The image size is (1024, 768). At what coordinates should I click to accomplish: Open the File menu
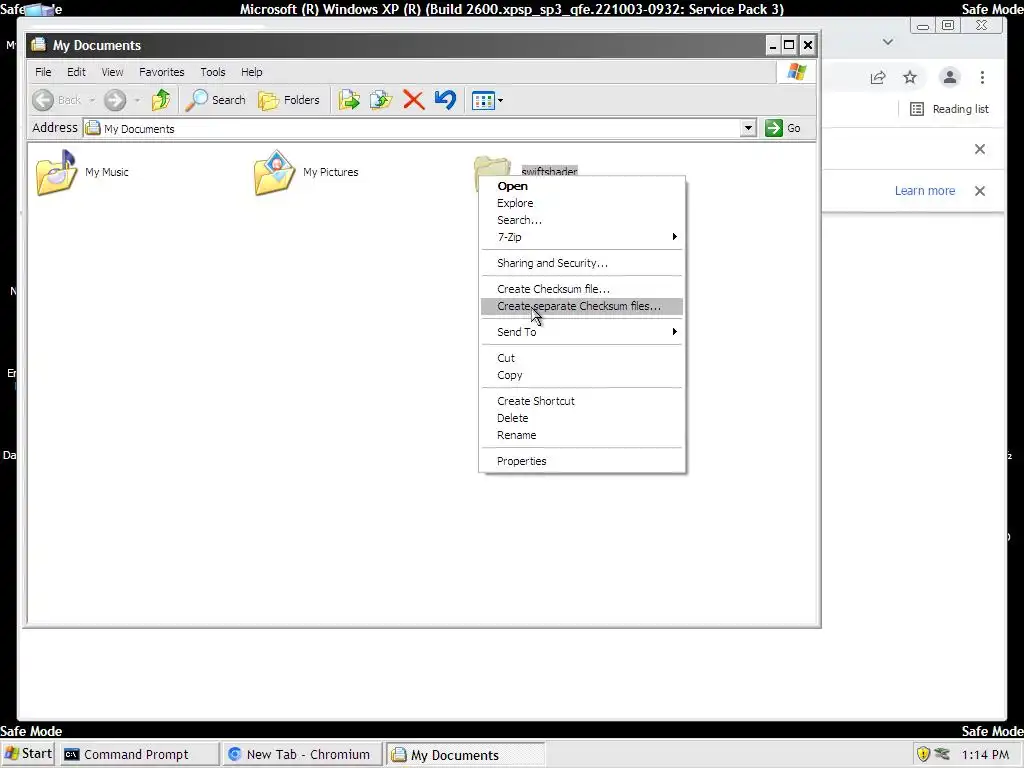click(43, 72)
